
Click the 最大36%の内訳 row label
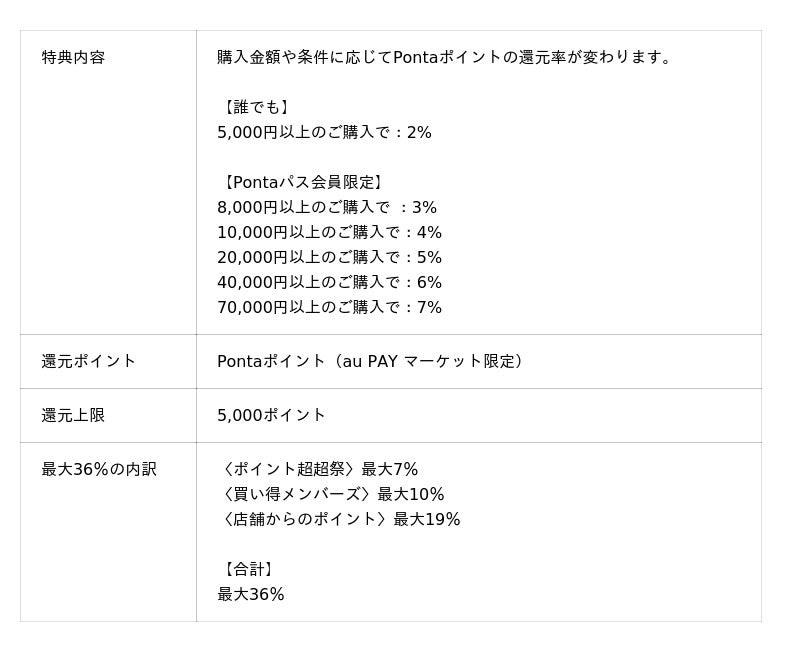tap(99, 469)
